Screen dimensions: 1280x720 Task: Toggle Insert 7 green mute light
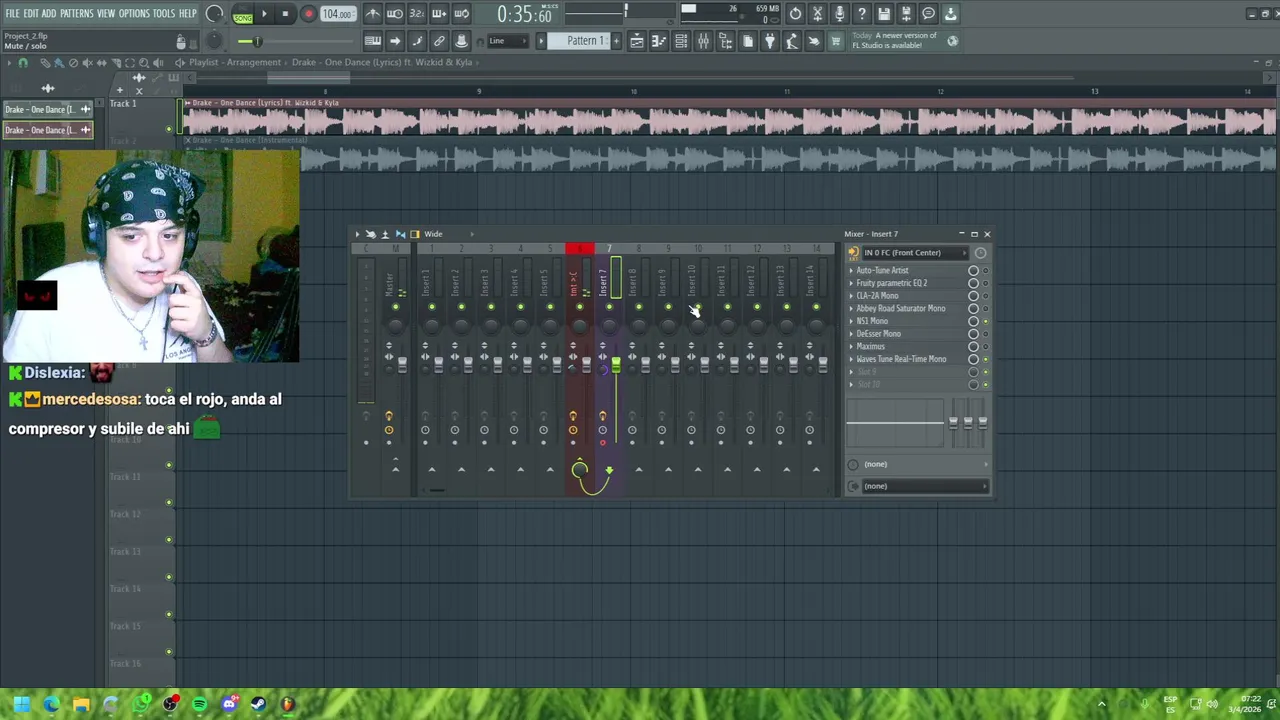pyautogui.click(x=609, y=307)
